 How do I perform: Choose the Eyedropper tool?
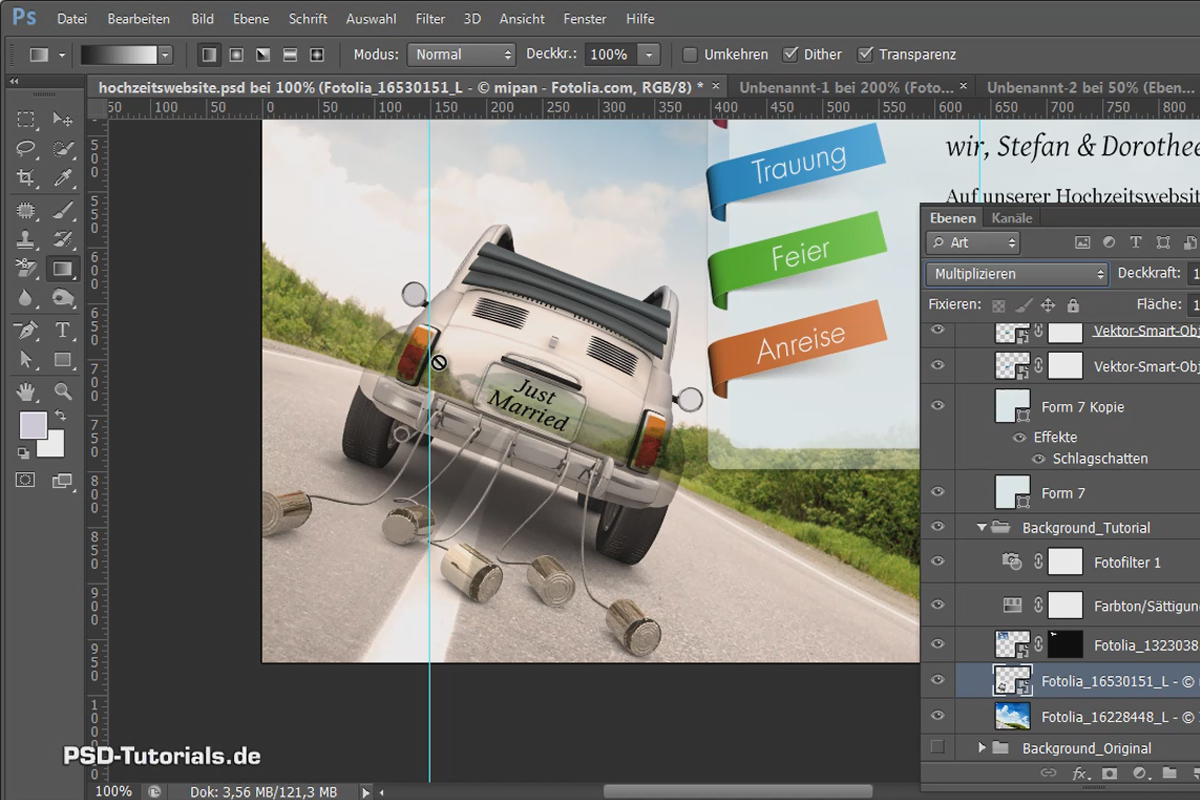62,178
